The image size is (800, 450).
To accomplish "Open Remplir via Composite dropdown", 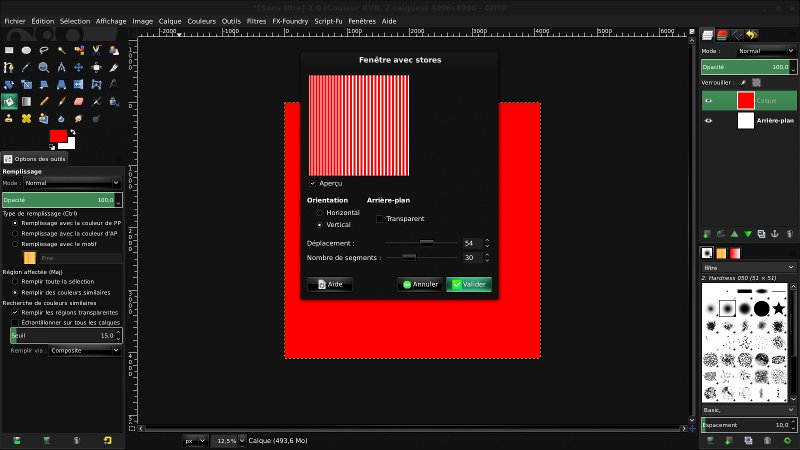I will (85, 351).
